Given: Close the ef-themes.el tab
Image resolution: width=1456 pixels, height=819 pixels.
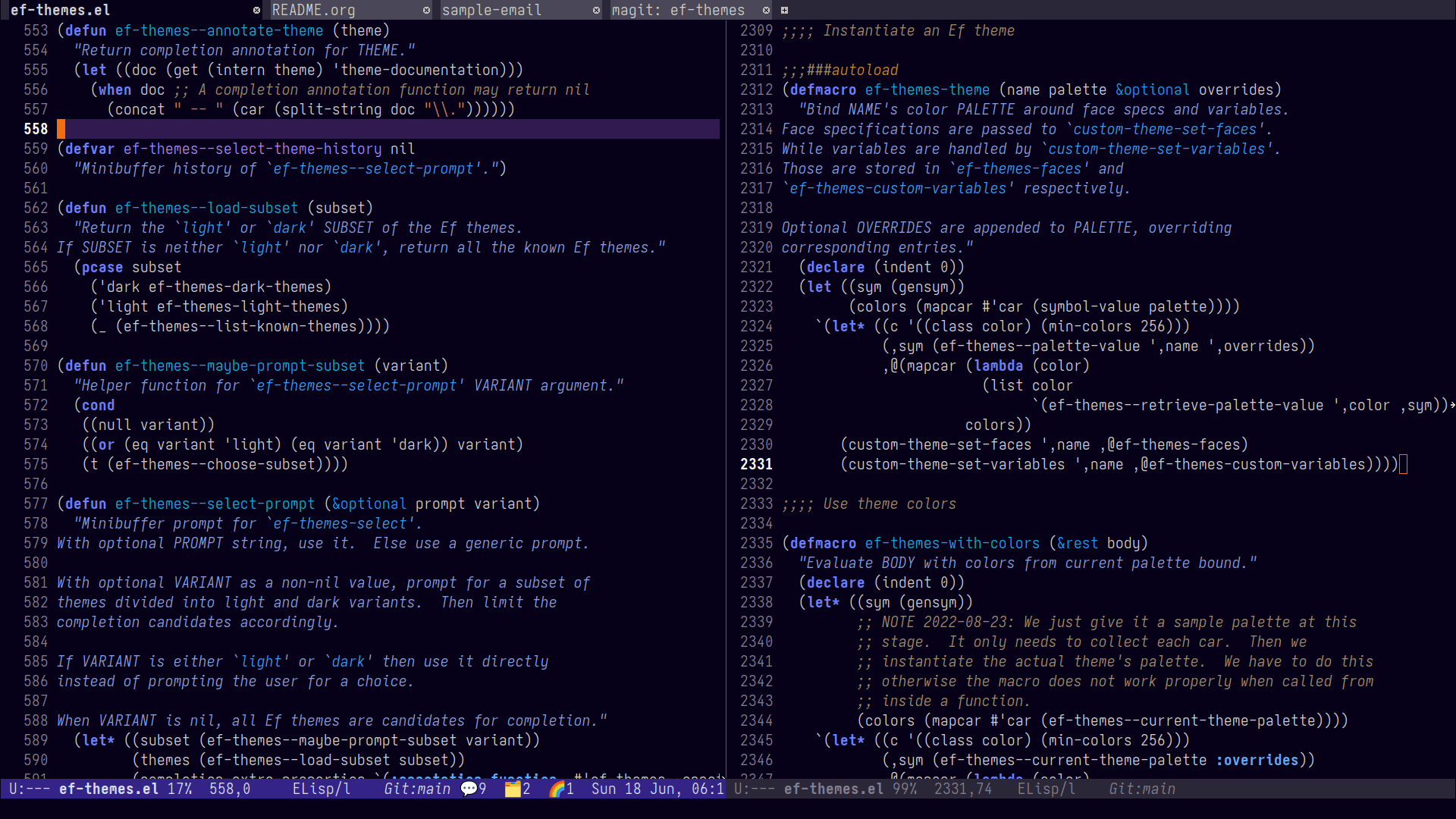Looking at the screenshot, I should click(256, 11).
